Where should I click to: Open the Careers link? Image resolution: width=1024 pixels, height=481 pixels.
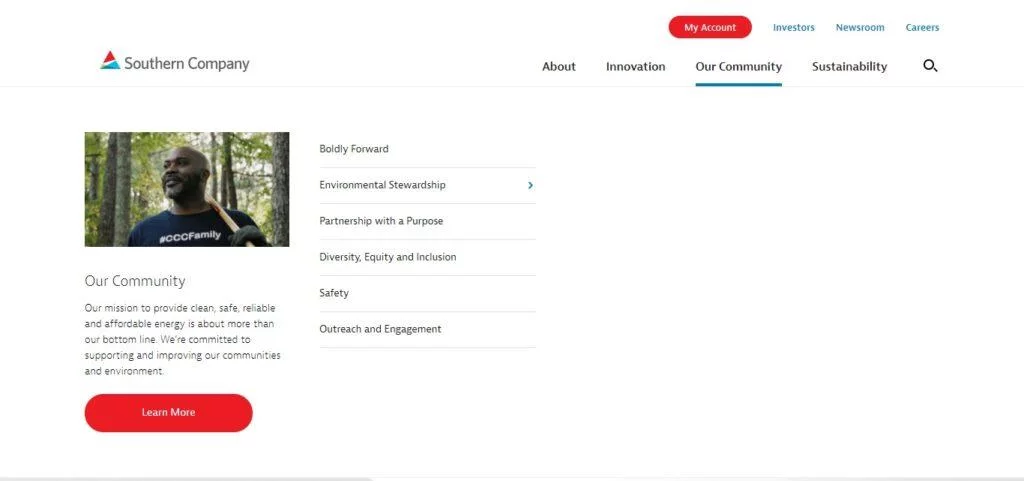[922, 28]
